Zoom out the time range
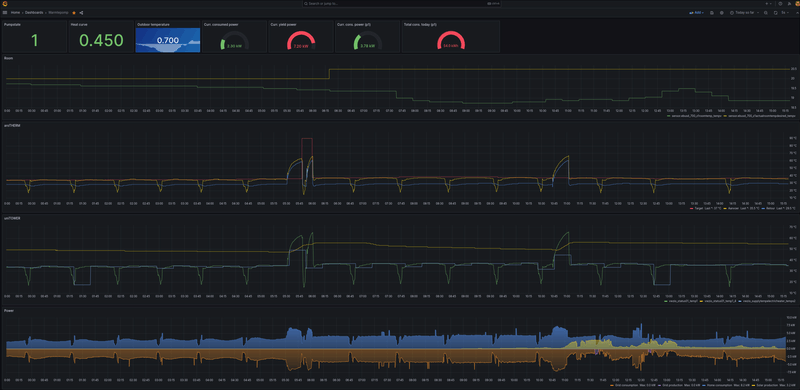 [x=766, y=13]
